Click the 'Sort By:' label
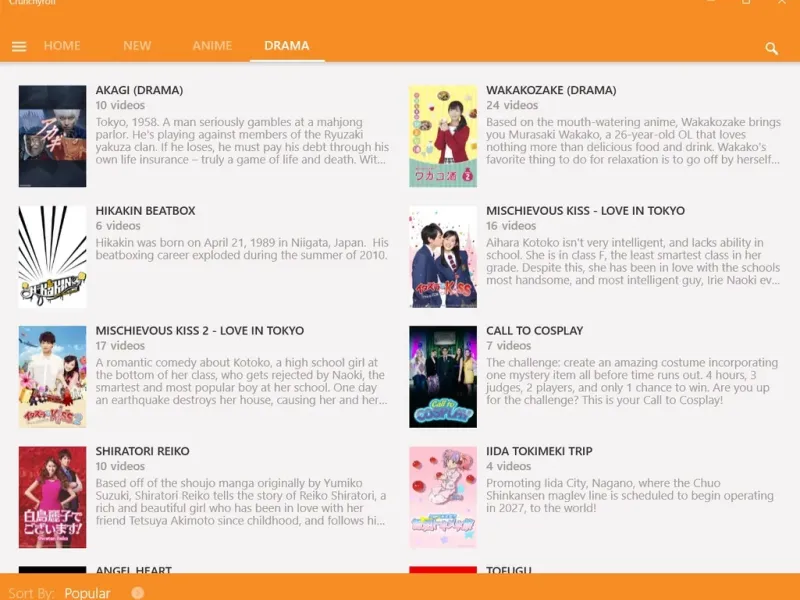Screen dimensions: 800x600 click(32, 593)
